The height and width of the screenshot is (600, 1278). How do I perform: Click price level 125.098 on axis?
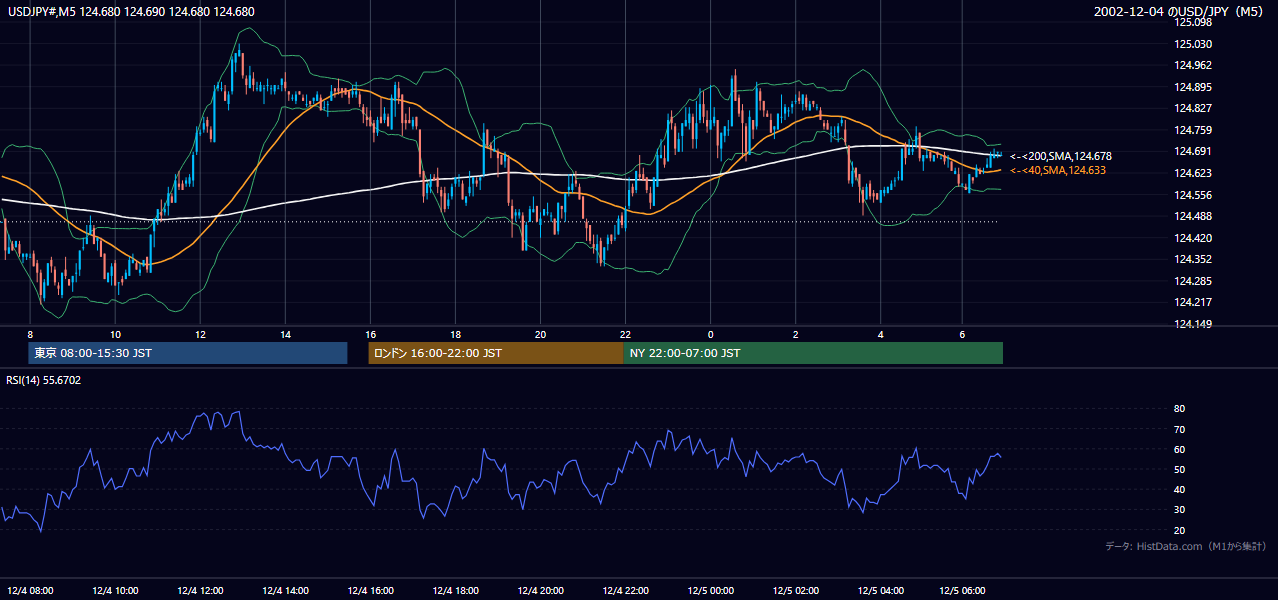click(x=1193, y=22)
